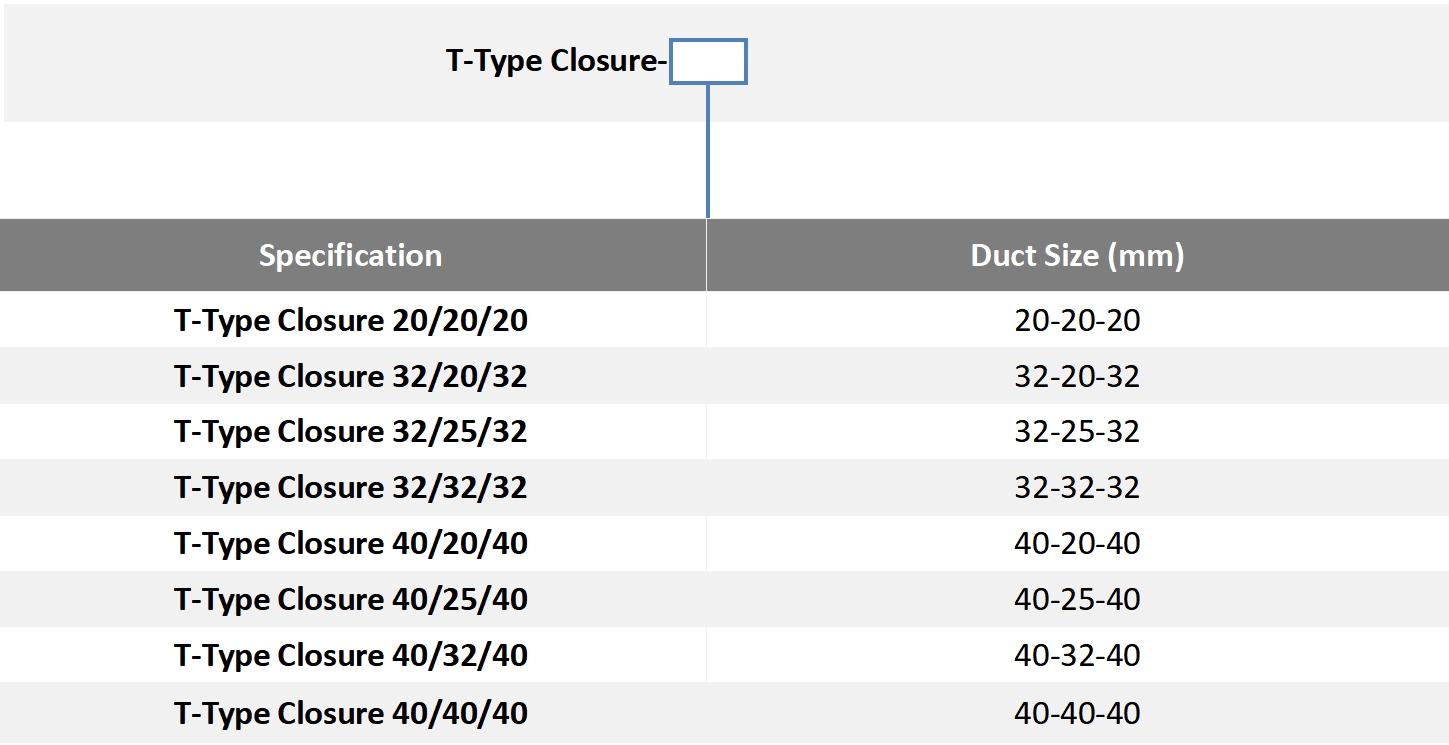Select the T-Type Closure 32/20/32 row label
1449x745 pixels.
(x=350, y=377)
